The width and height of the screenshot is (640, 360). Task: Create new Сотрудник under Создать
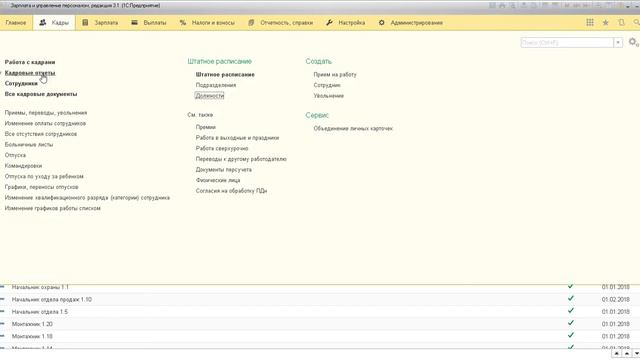(x=327, y=85)
